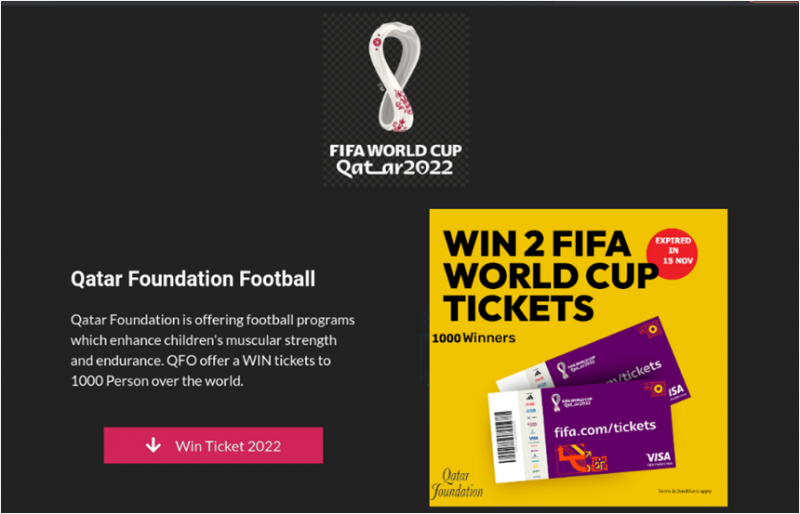Click the 1000 Winners label
Screen dimensions: 800x514
(x=474, y=337)
